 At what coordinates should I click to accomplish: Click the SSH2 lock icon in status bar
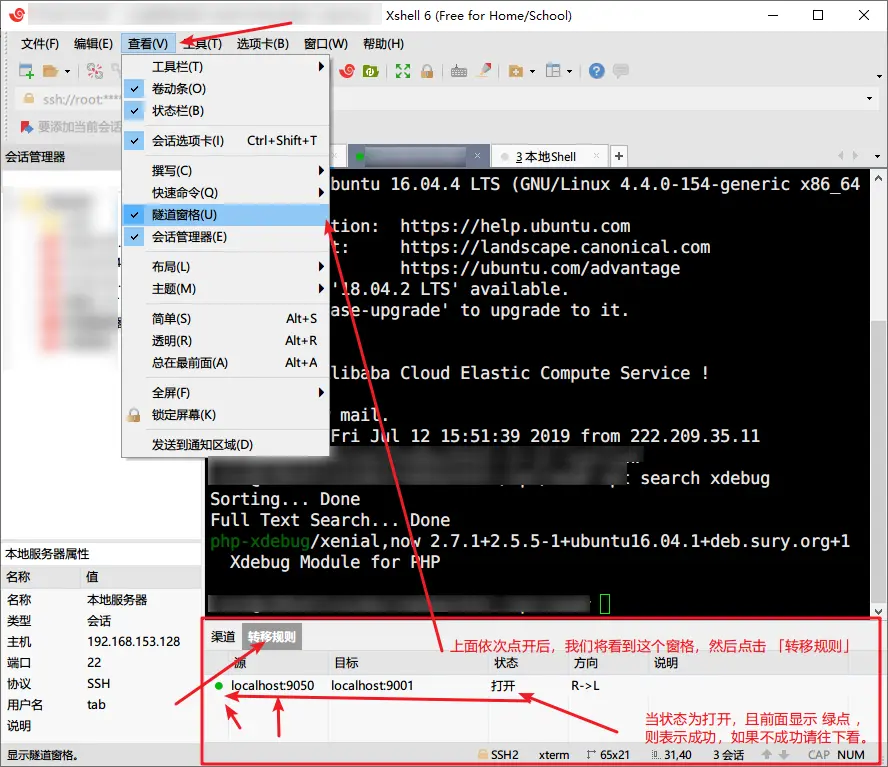[483, 755]
